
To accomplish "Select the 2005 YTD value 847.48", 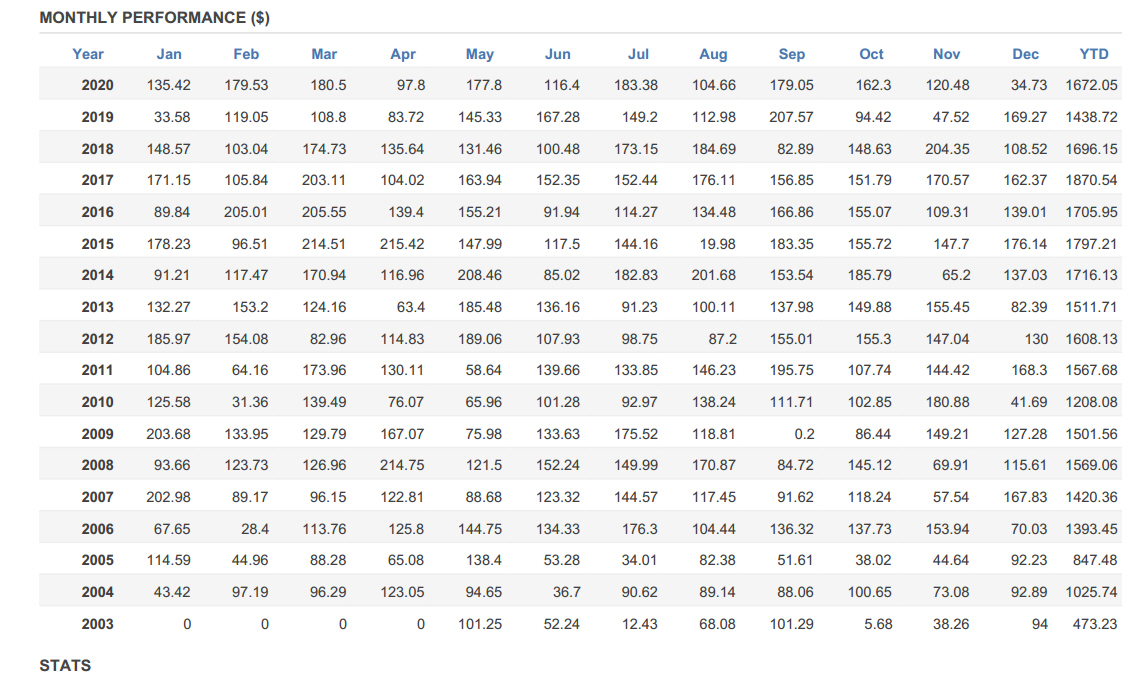I will pos(1095,560).
